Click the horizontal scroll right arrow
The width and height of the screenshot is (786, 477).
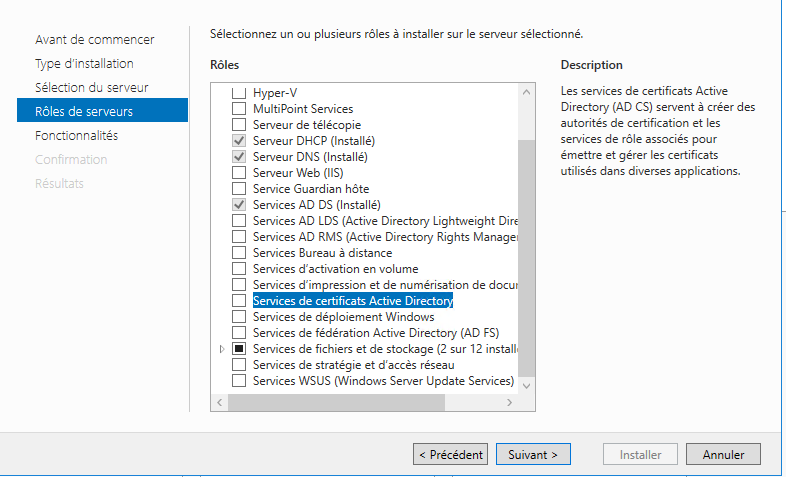click(x=510, y=402)
